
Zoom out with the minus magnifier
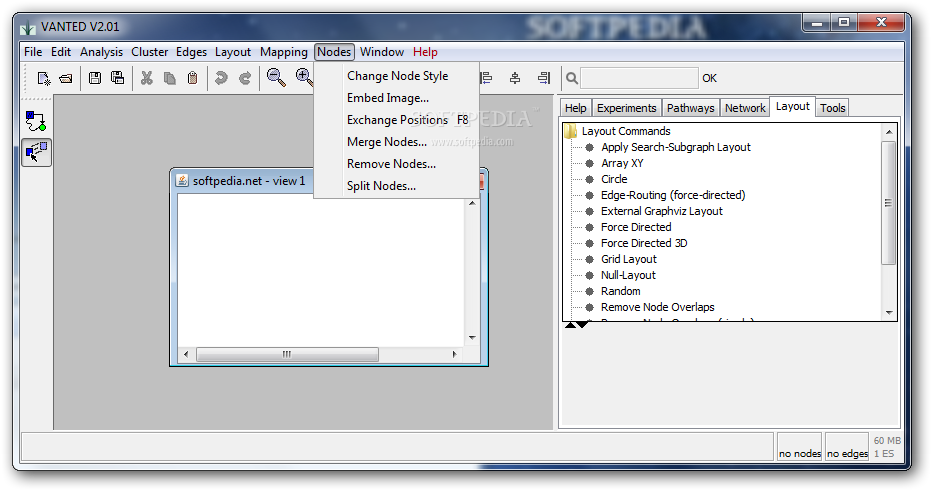(276, 77)
